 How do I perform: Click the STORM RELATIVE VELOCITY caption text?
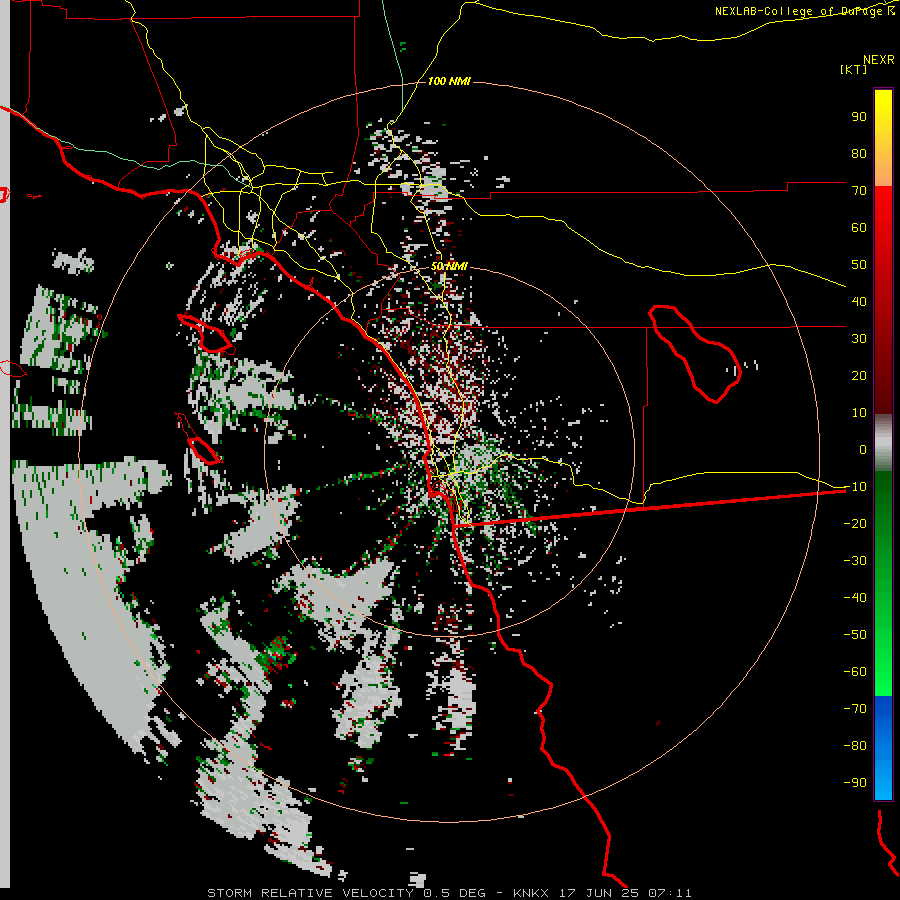(x=310, y=893)
